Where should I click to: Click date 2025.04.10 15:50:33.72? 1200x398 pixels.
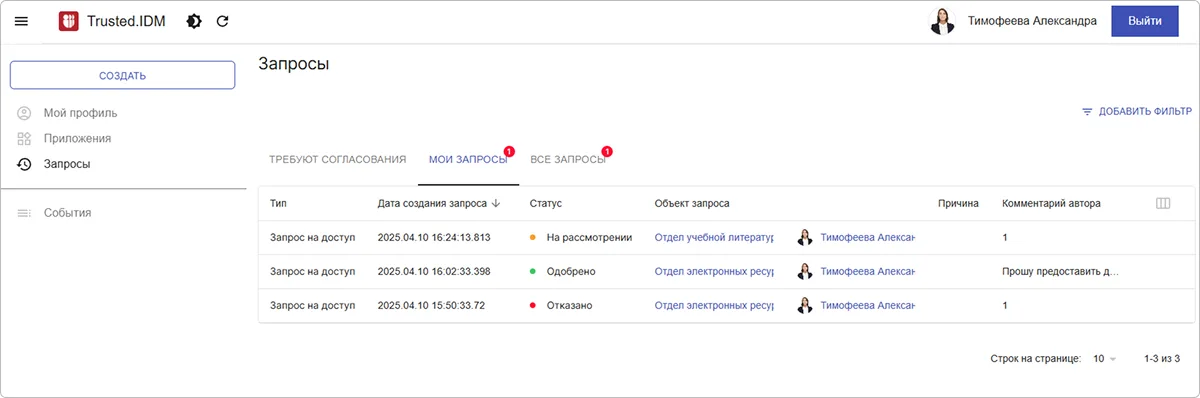click(431, 305)
